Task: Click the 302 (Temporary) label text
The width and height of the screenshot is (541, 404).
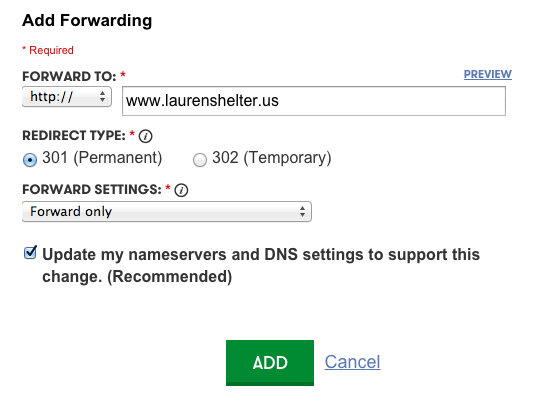Action: pos(272,158)
